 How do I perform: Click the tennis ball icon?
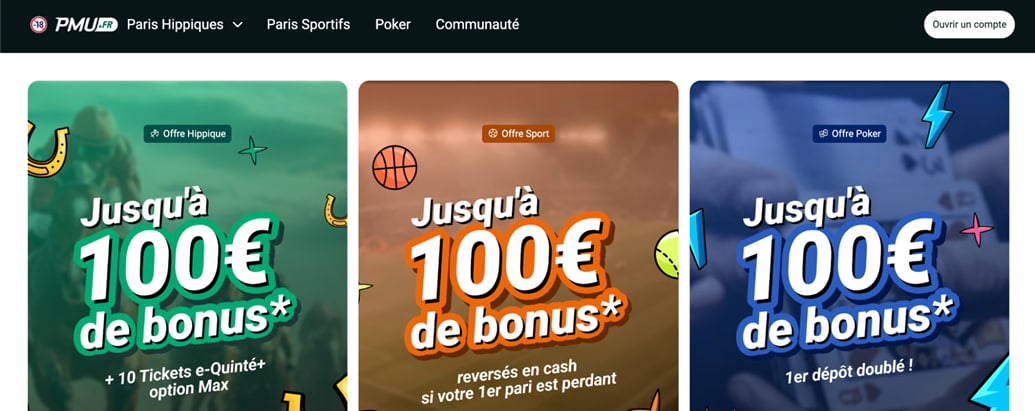click(x=667, y=254)
